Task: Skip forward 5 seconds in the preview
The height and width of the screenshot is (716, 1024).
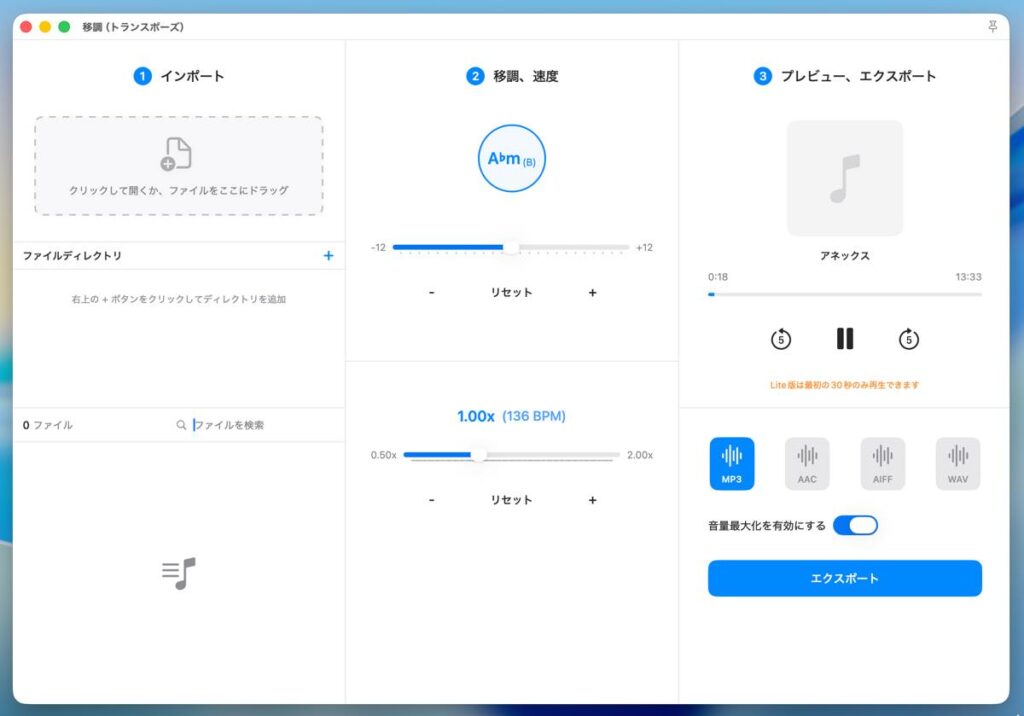Action: coord(908,339)
